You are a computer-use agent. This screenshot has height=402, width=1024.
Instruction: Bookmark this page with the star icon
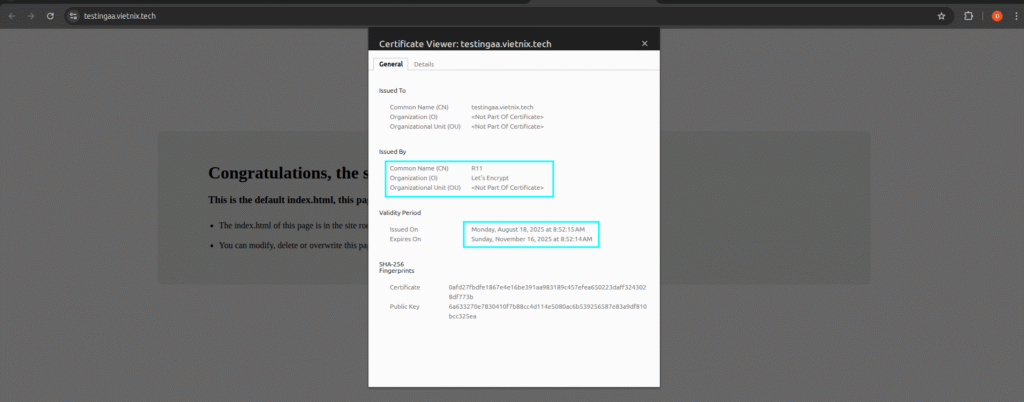pos(941,16)
